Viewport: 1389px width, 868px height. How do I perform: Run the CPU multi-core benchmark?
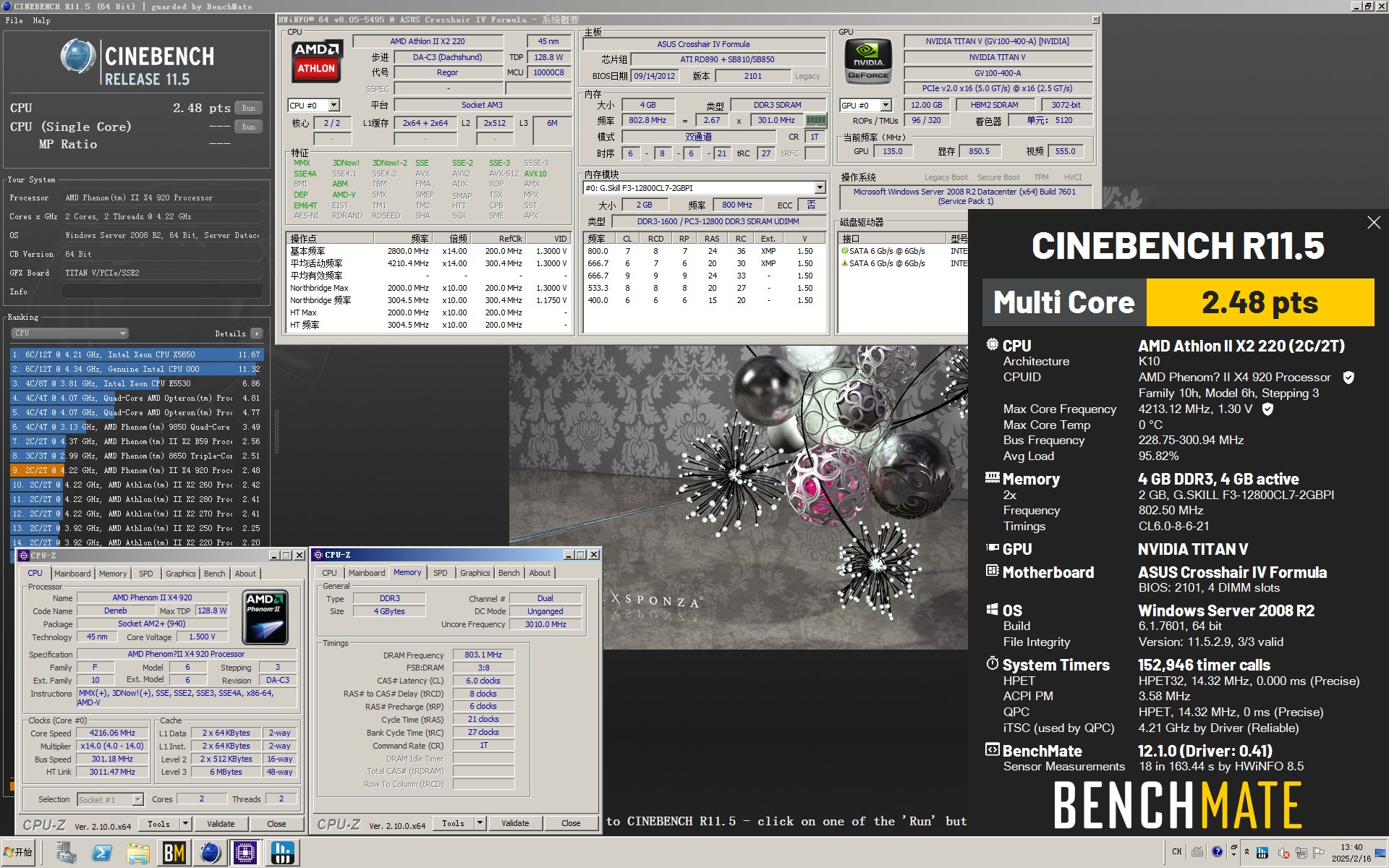pyautogui.click(x=248, y=108)
